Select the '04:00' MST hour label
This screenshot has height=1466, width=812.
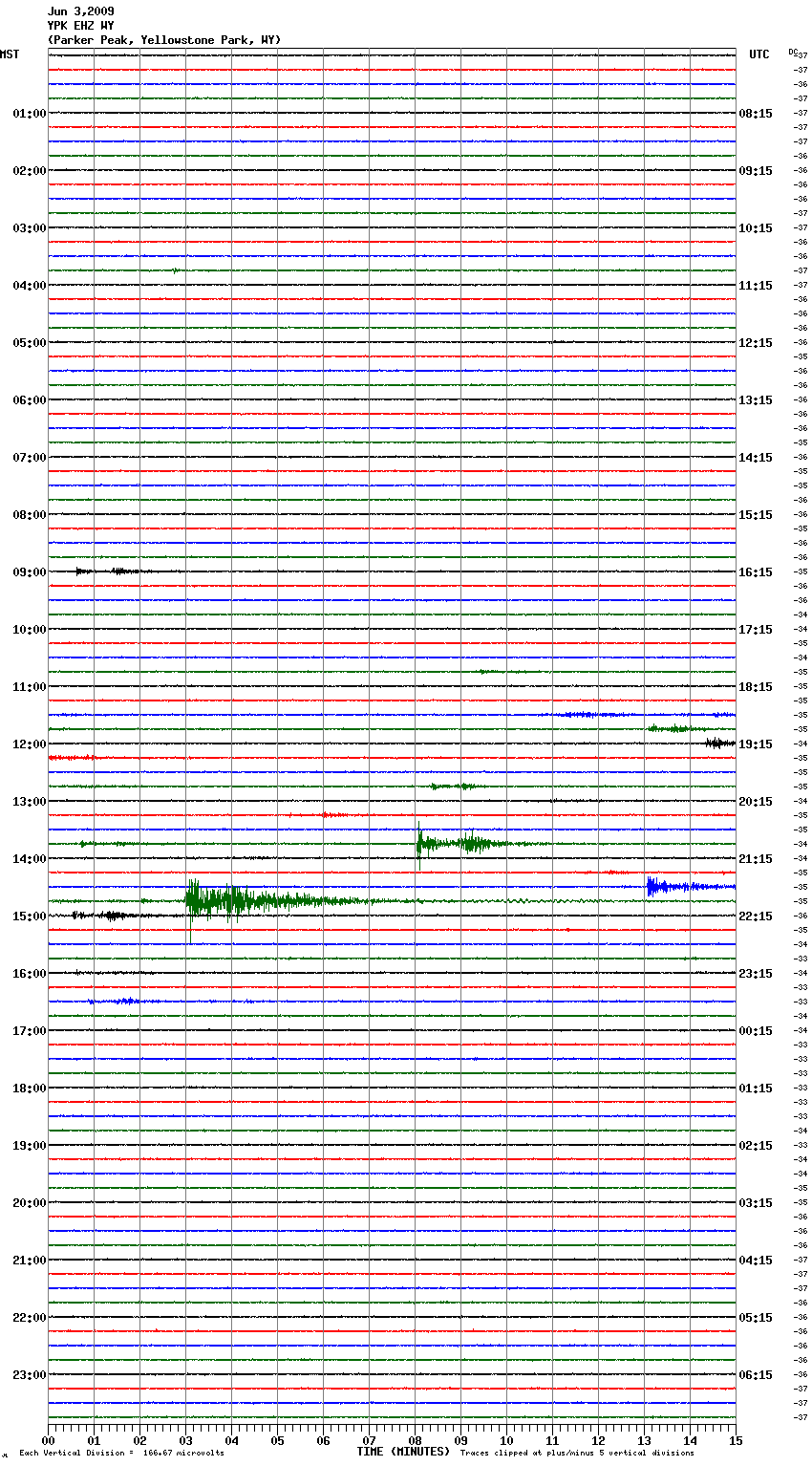coord(30,286)
